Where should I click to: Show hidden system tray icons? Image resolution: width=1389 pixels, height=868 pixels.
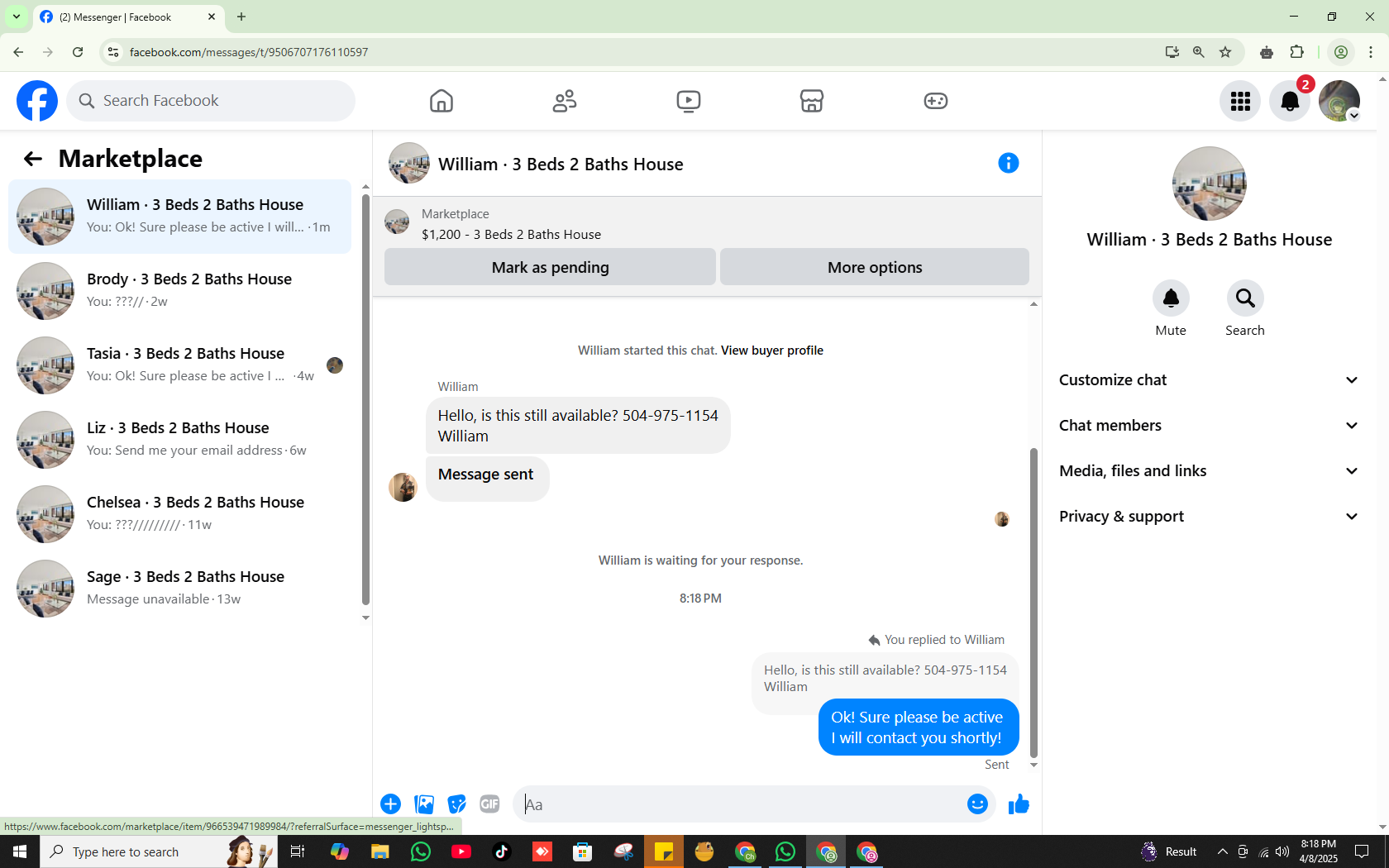click(x=1222, y=851)
